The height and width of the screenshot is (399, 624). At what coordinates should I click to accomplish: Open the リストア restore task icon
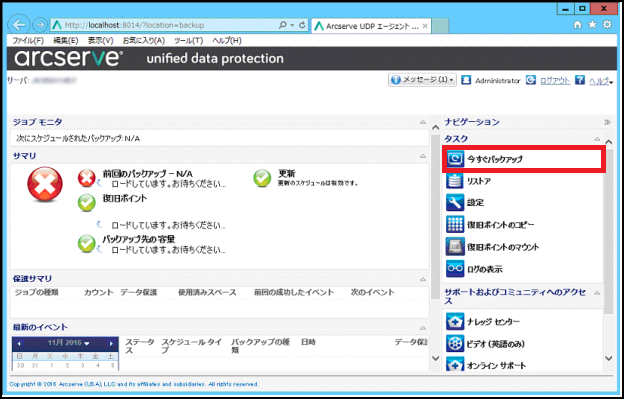coord(454,181)
